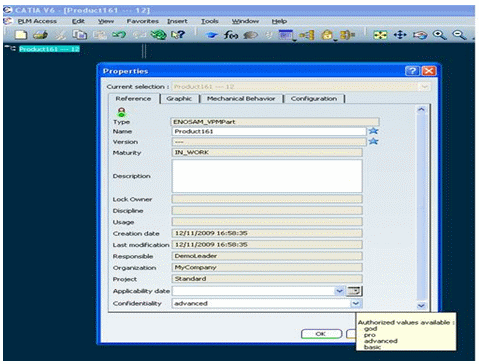Click the Cut scissors icon
479x364 pixels.
point(60,35)
